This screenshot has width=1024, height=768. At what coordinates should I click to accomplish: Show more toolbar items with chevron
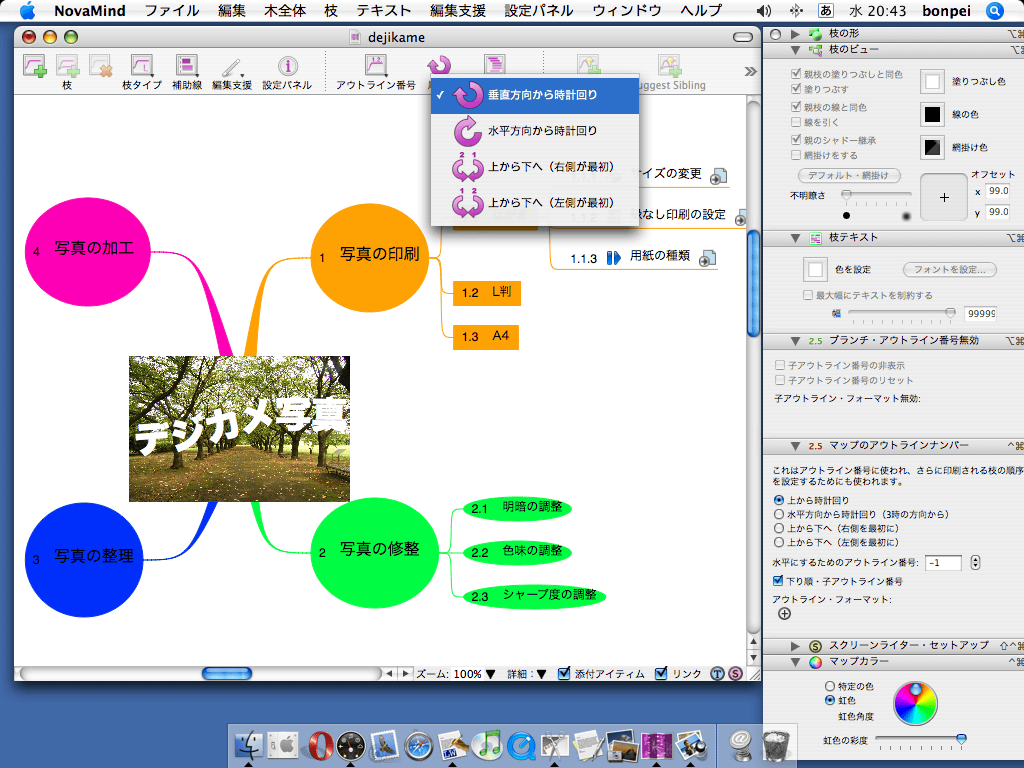(750, 71)
